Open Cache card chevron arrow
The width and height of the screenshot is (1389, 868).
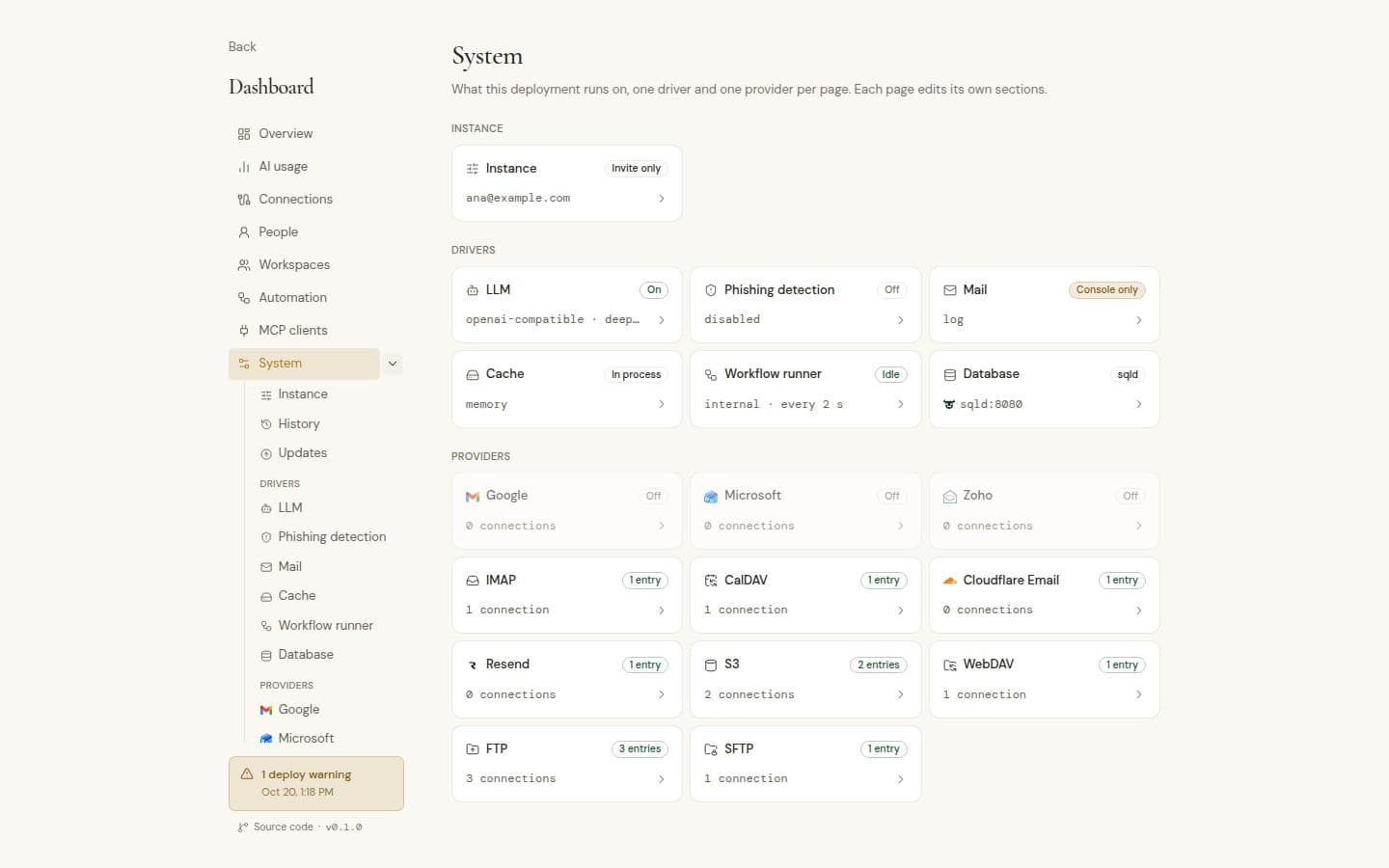click(x=662, y=404)
